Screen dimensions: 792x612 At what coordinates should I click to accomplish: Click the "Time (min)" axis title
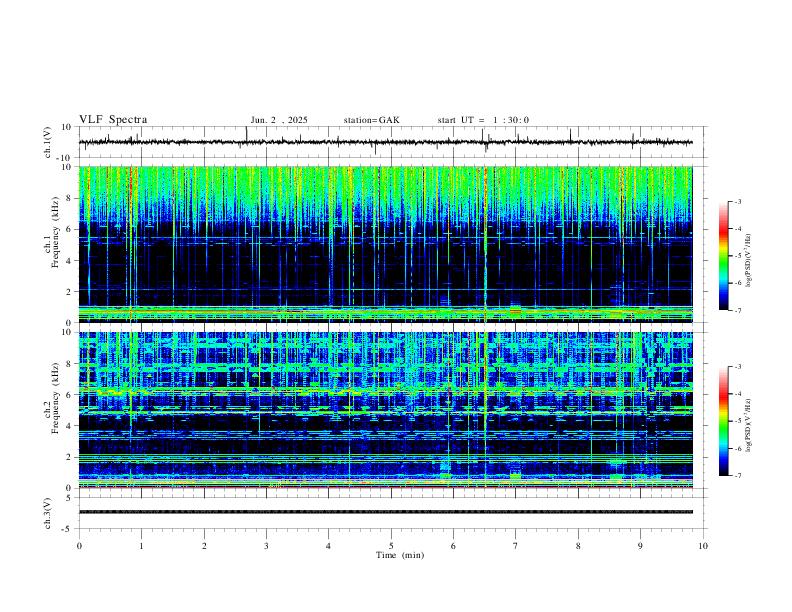coord(400,555)
